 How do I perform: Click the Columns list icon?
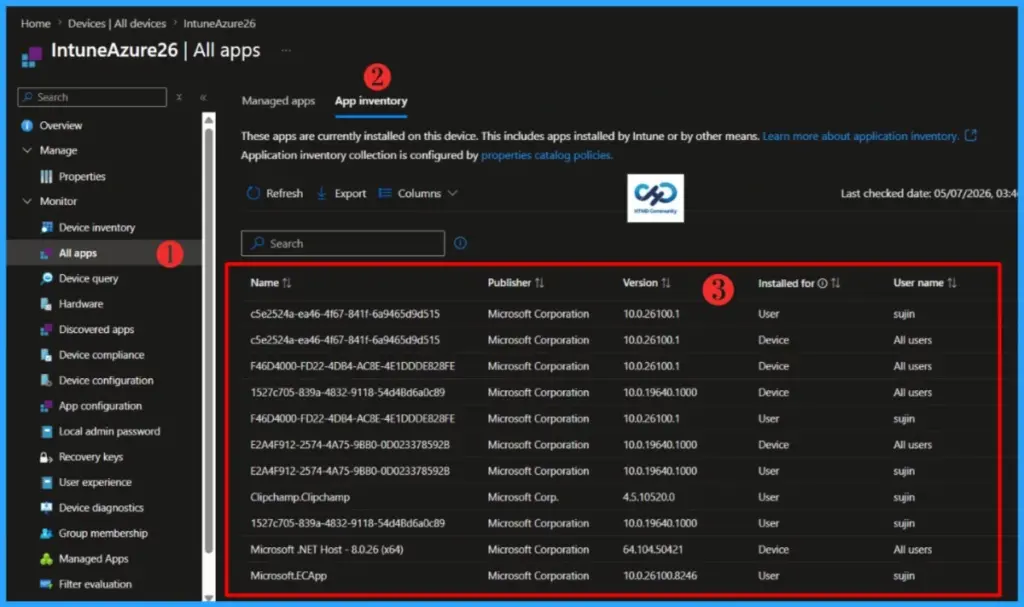pyautogui.click(x=385, y=193)
